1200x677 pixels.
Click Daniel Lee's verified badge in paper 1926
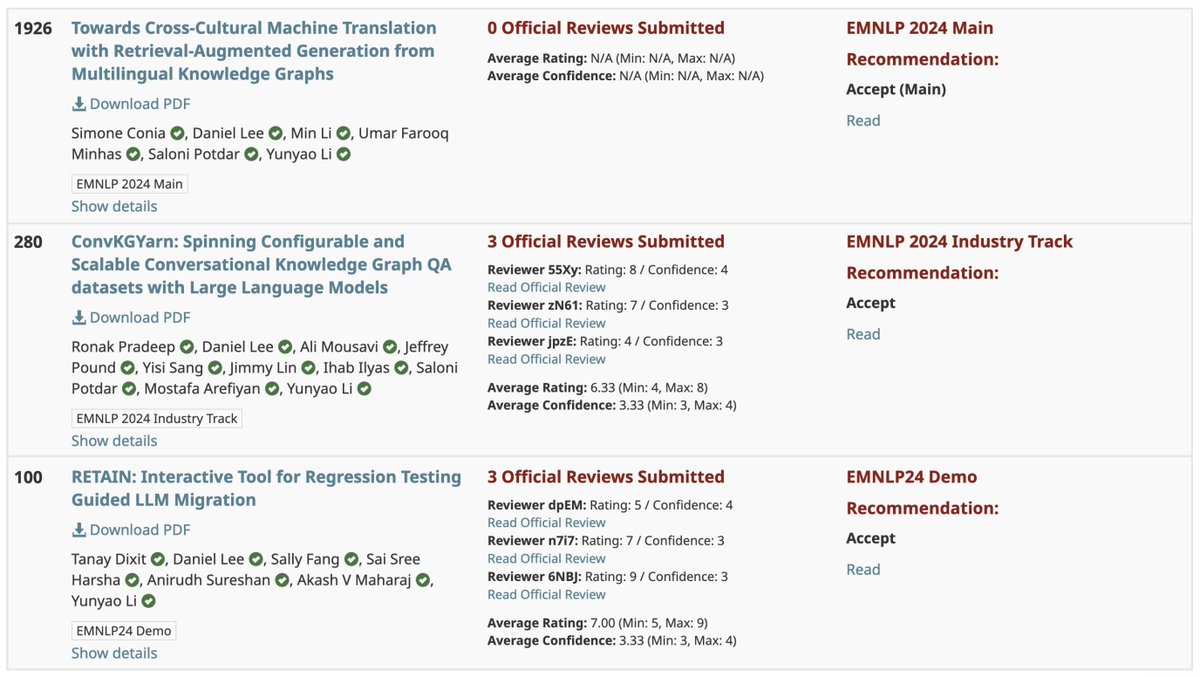[273, 133]
